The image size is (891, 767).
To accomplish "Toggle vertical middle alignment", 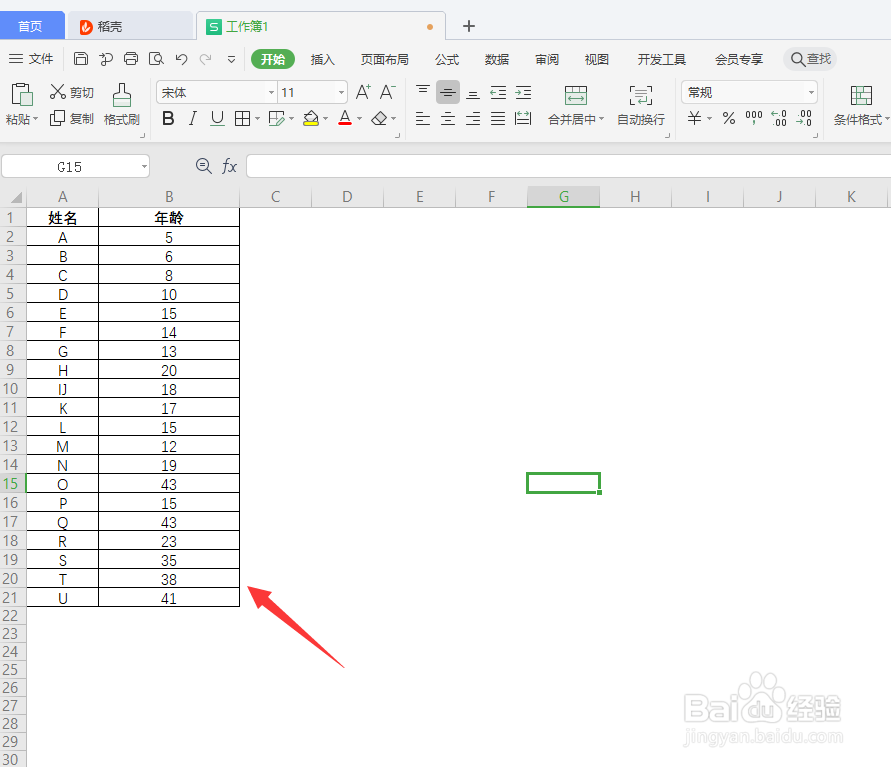I will pyautogui.click(x=448, y=92).
